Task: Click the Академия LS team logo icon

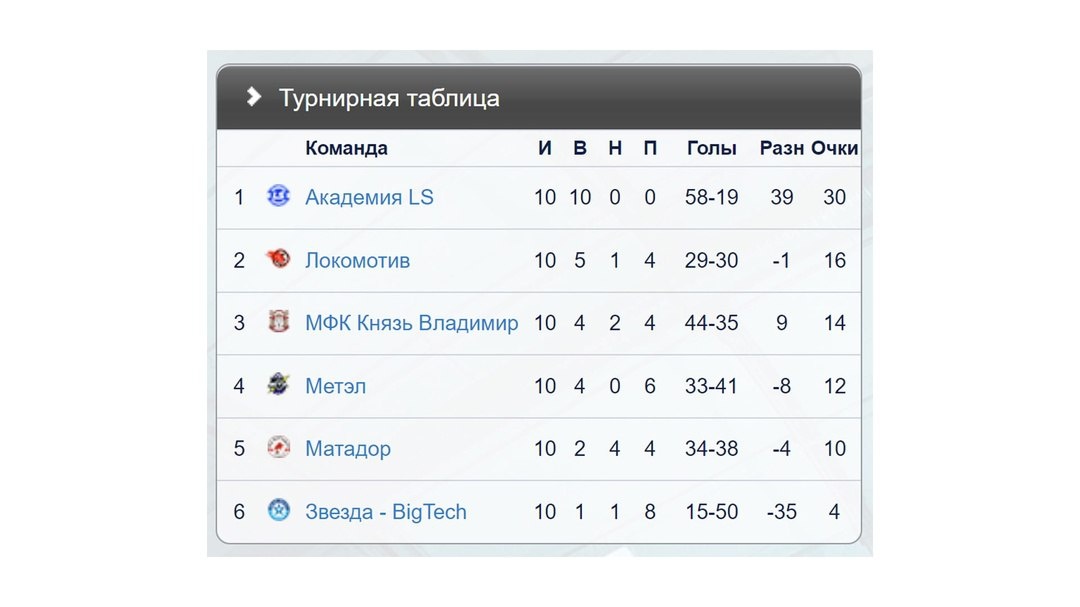Action: [278, 196]
